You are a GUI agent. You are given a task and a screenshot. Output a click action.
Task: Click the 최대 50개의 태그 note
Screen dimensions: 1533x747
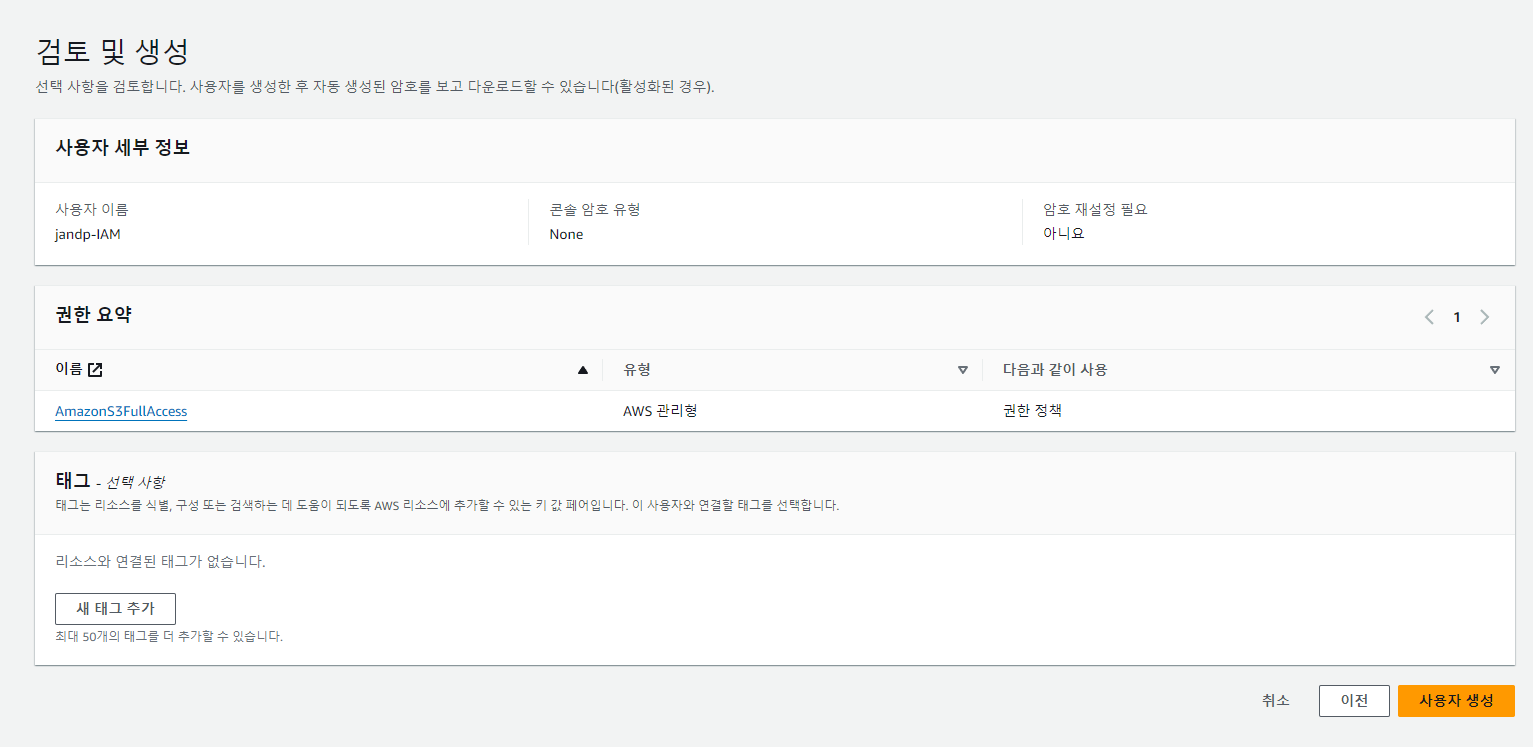click(x=169, y=636)
